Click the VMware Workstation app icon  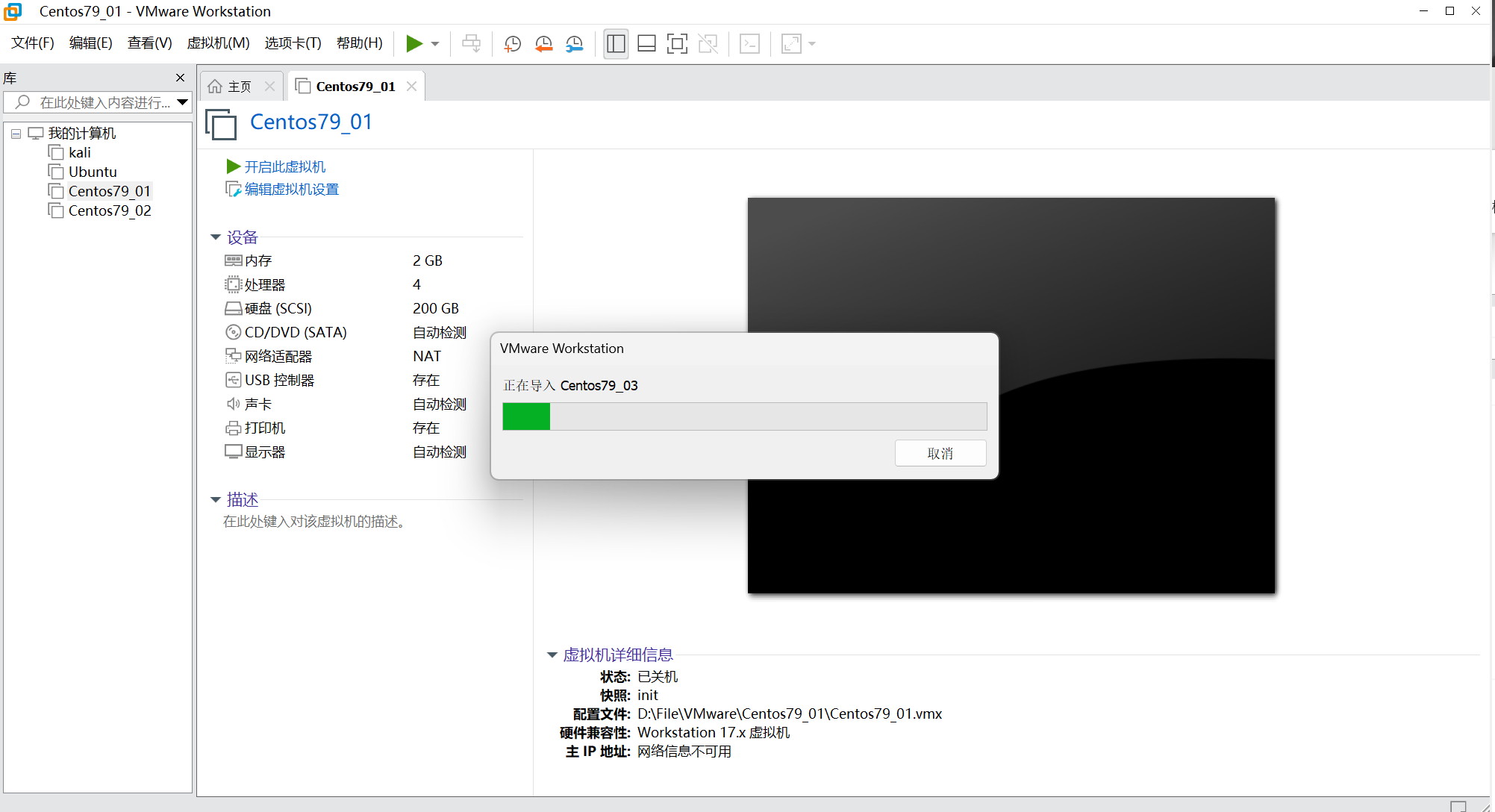pyautogui.click(x=13, y=11)
